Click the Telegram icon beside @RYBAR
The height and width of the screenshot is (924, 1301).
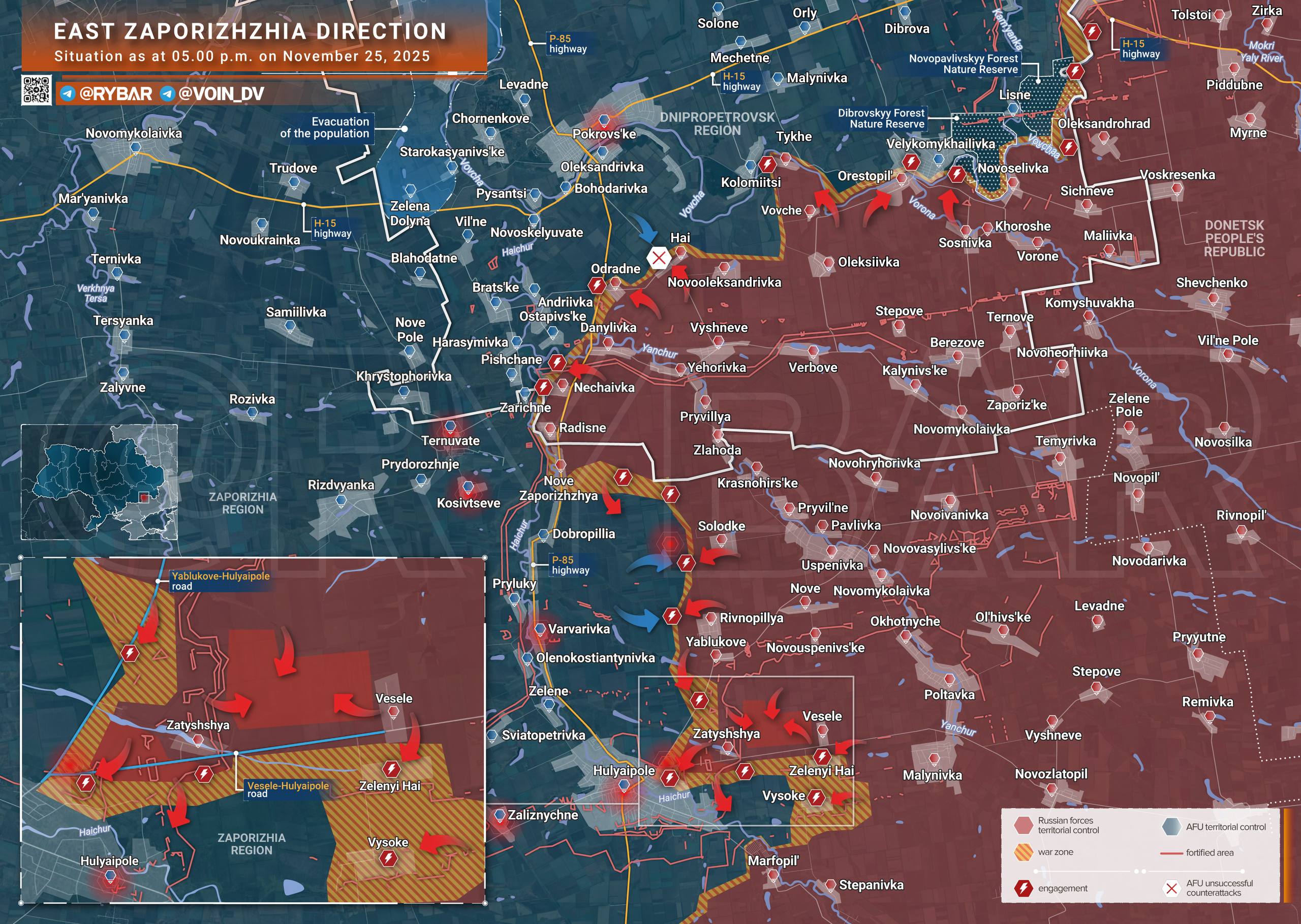[68, 94]
